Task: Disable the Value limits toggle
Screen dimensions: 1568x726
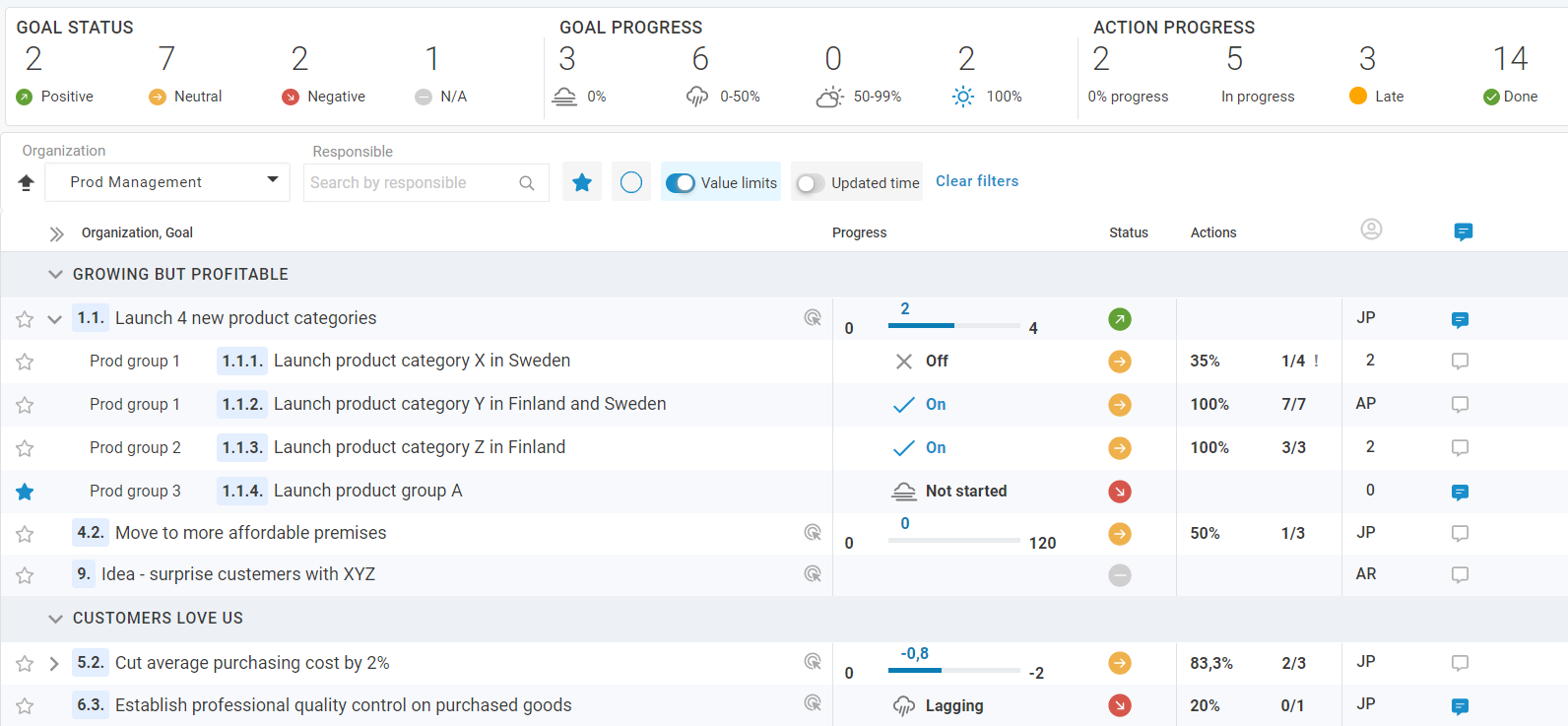Action: (681, 183)
